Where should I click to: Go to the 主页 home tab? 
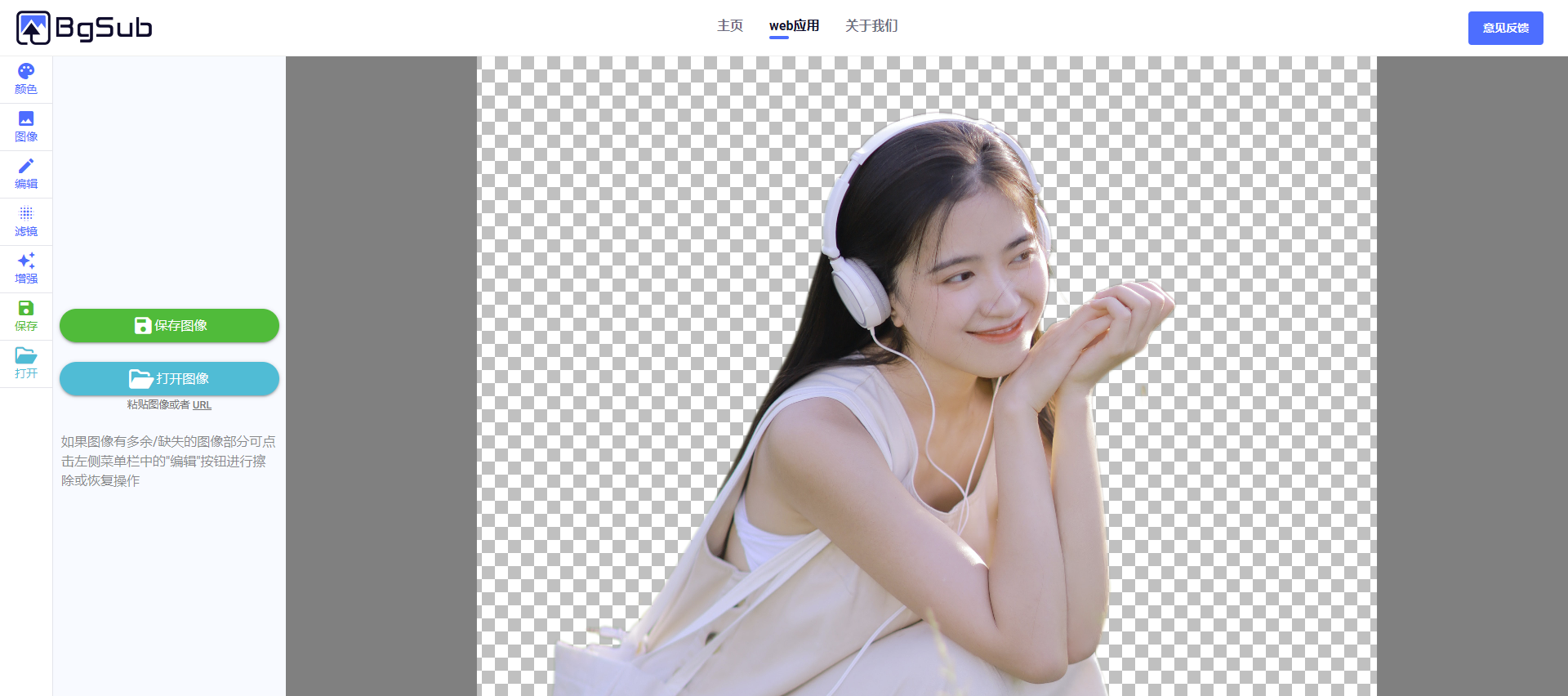pyautogui.click(x=730, y=26)
